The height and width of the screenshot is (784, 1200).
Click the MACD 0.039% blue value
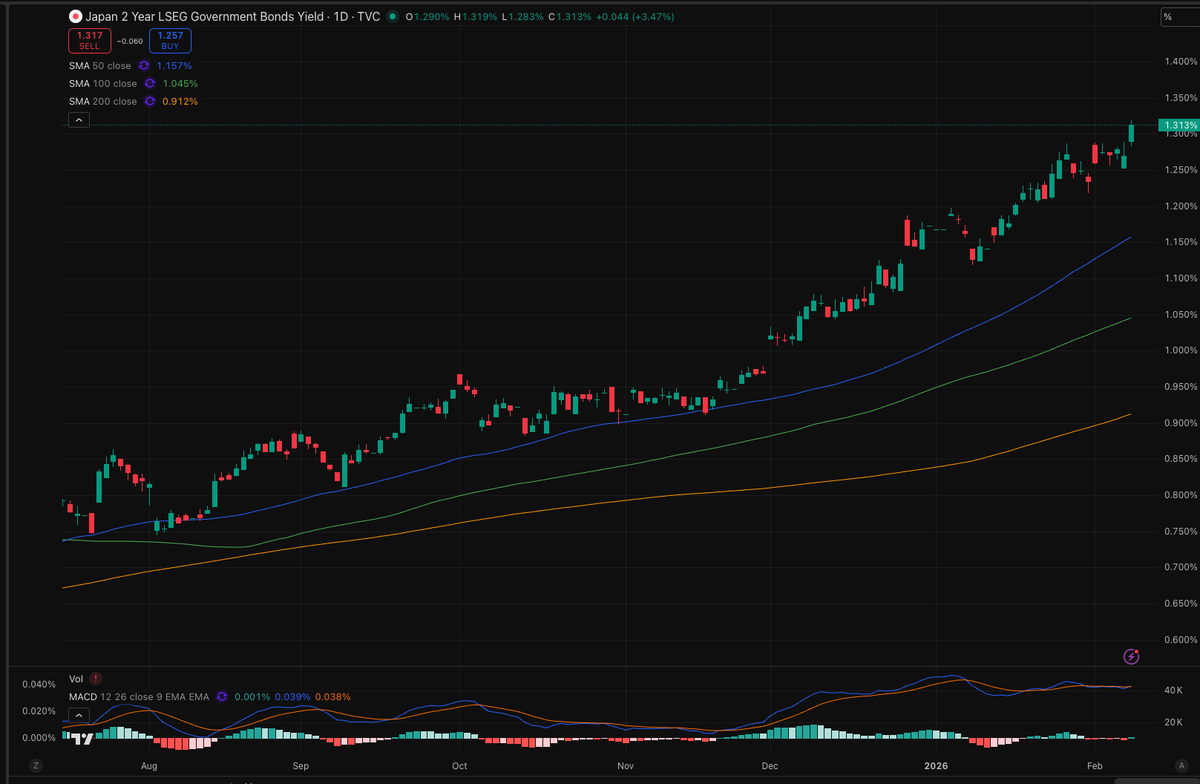click(291, 696)
